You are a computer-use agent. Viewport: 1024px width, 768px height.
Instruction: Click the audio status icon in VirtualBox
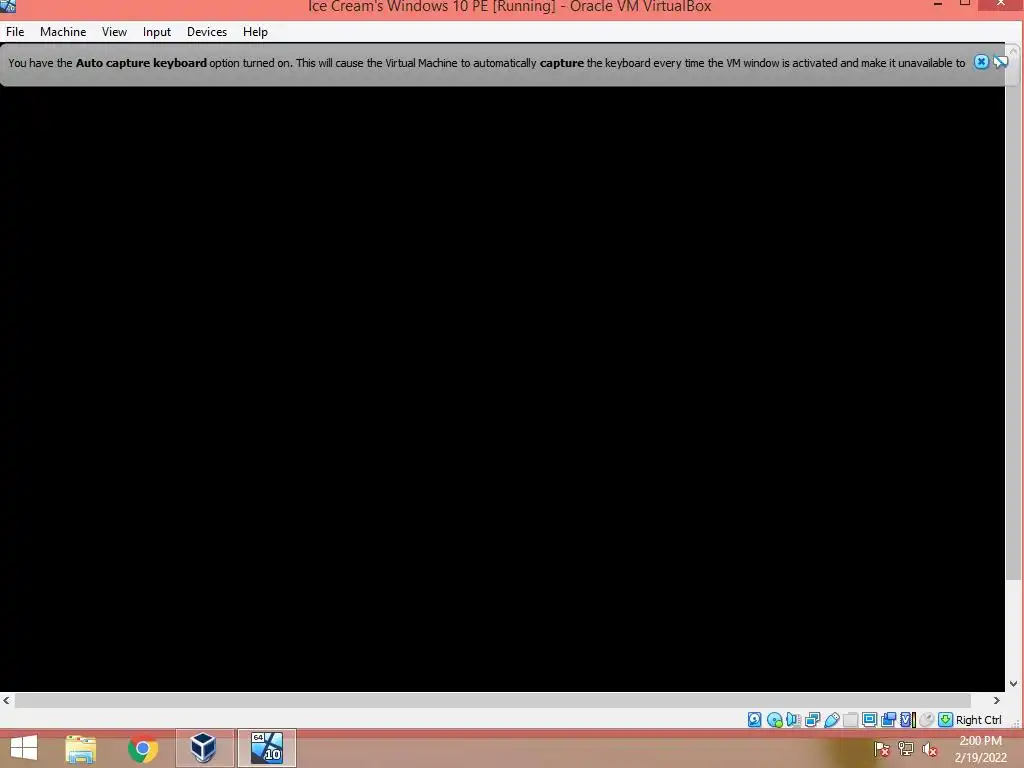pos(793,720)
